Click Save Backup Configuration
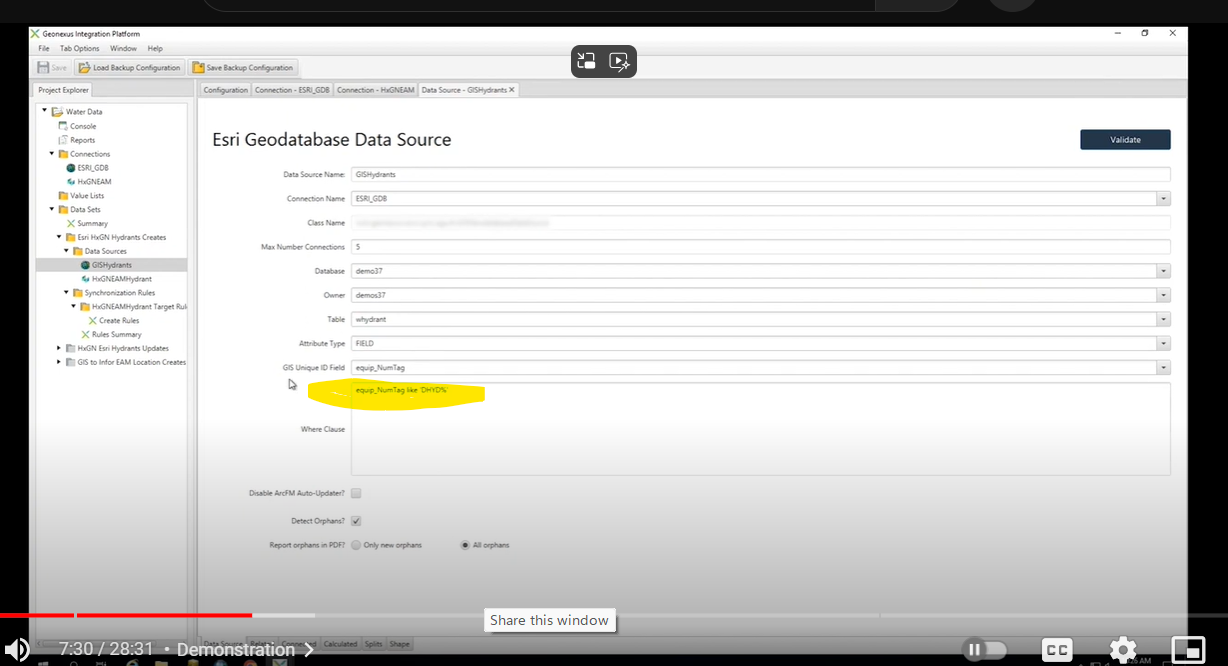The image size is (1228, 666). (x=243, y=67)
